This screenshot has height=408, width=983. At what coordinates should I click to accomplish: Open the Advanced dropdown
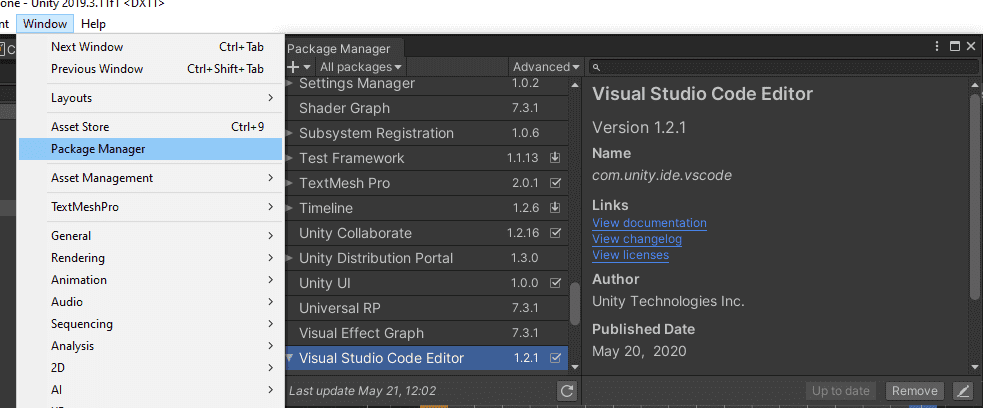(545, 67)
